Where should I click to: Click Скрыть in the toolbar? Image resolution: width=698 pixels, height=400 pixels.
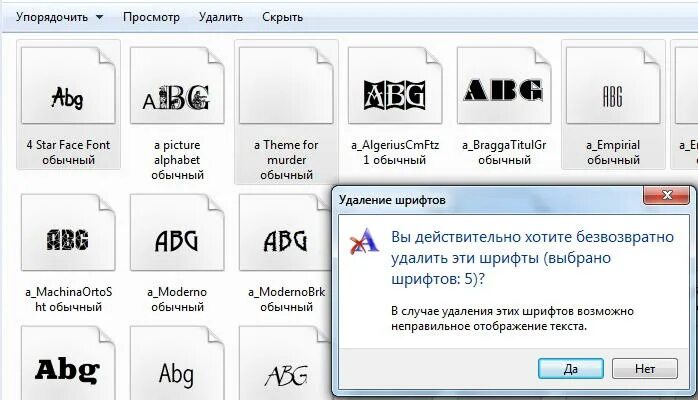[282, 17]
